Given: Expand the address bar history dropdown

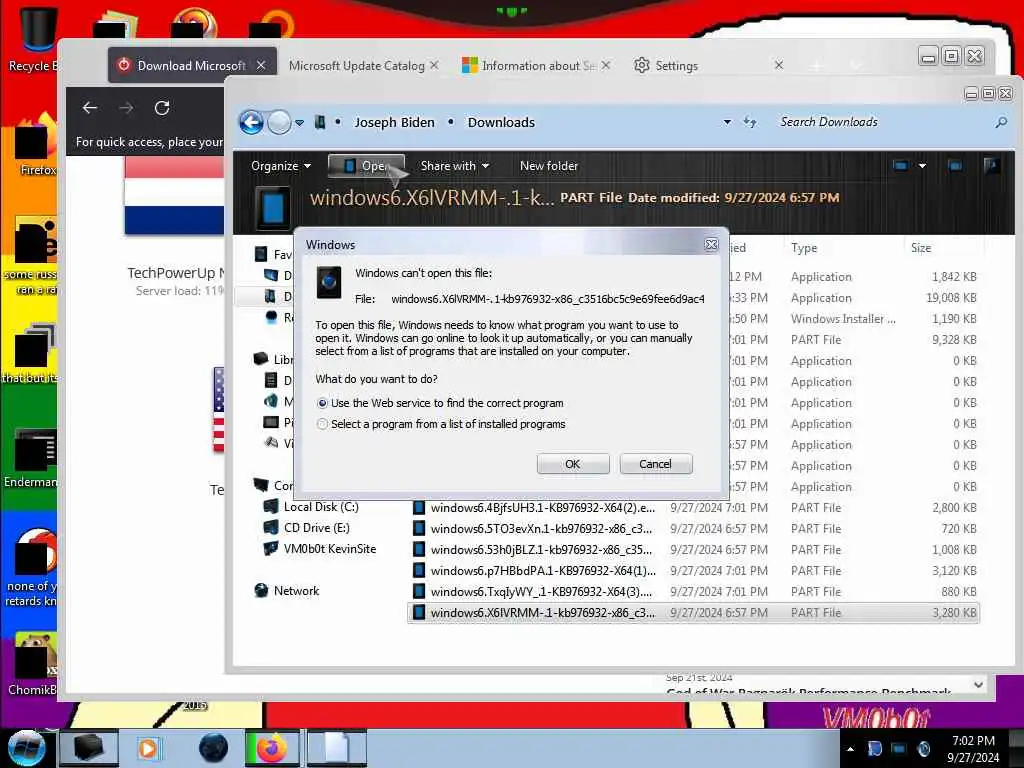Looking at the screenshot, I should pyautogui.click(x=727, y=122).
